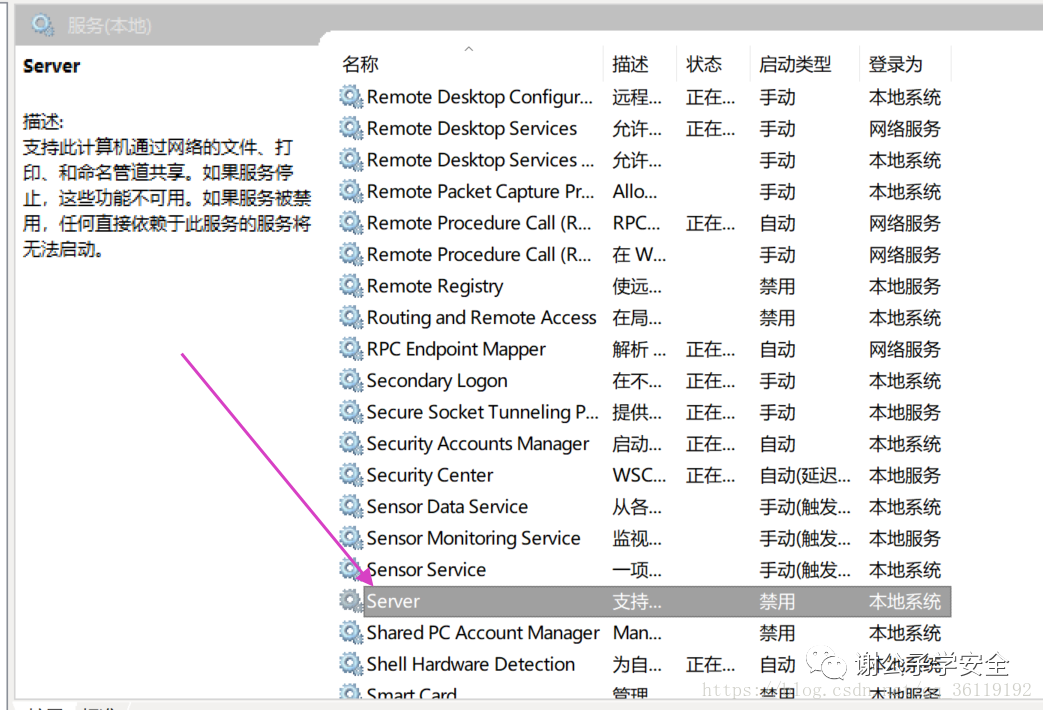The image size is (1043, 710).
Task: Select the Remote Packet Capture Protocol row
Action: (480, 192)
